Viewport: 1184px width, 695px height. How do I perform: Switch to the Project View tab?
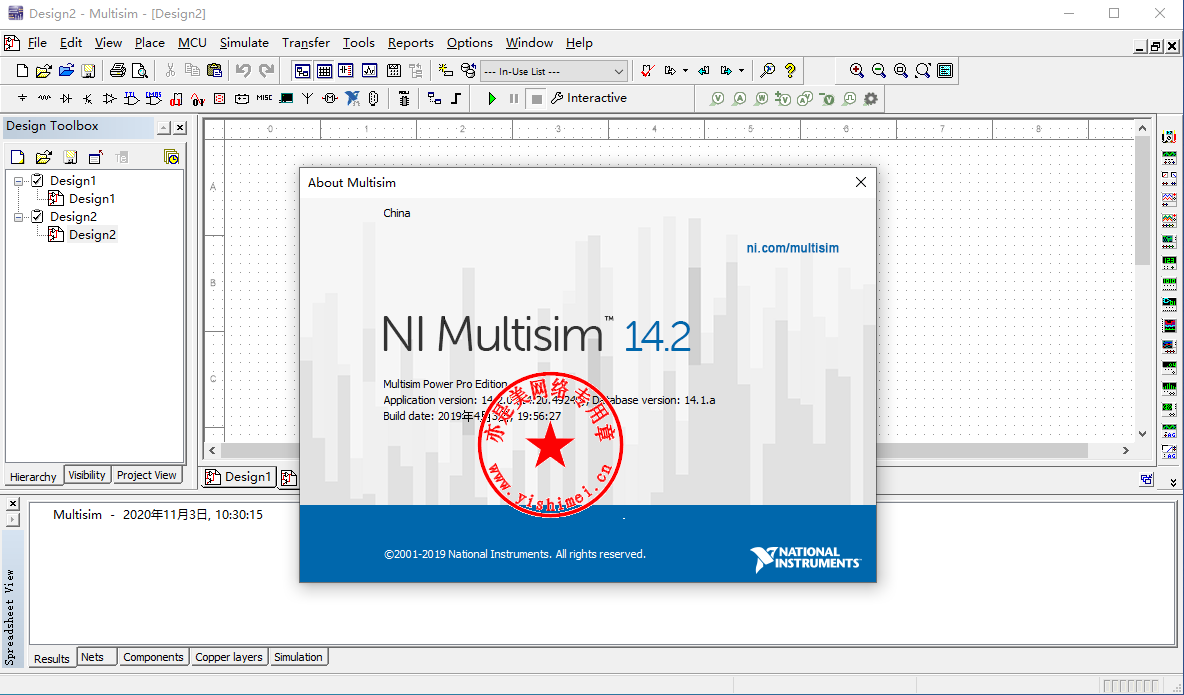click(146, 475)
